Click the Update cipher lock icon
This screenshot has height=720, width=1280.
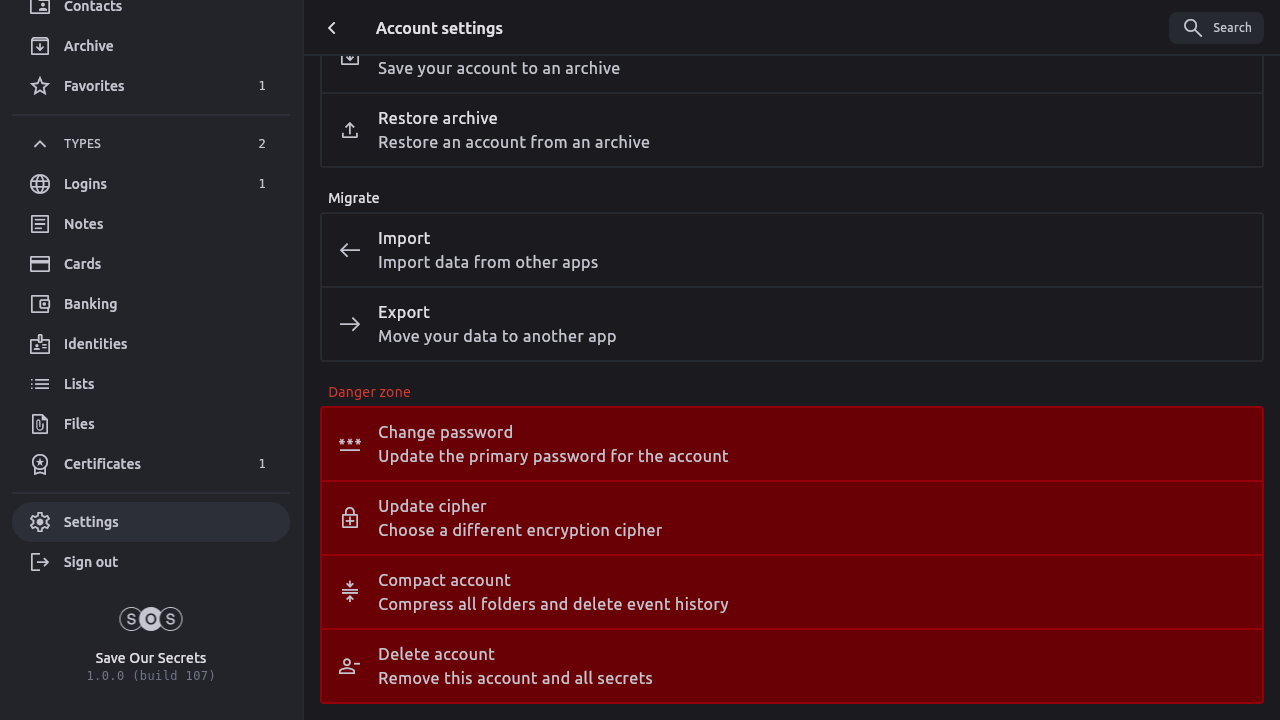350,518
